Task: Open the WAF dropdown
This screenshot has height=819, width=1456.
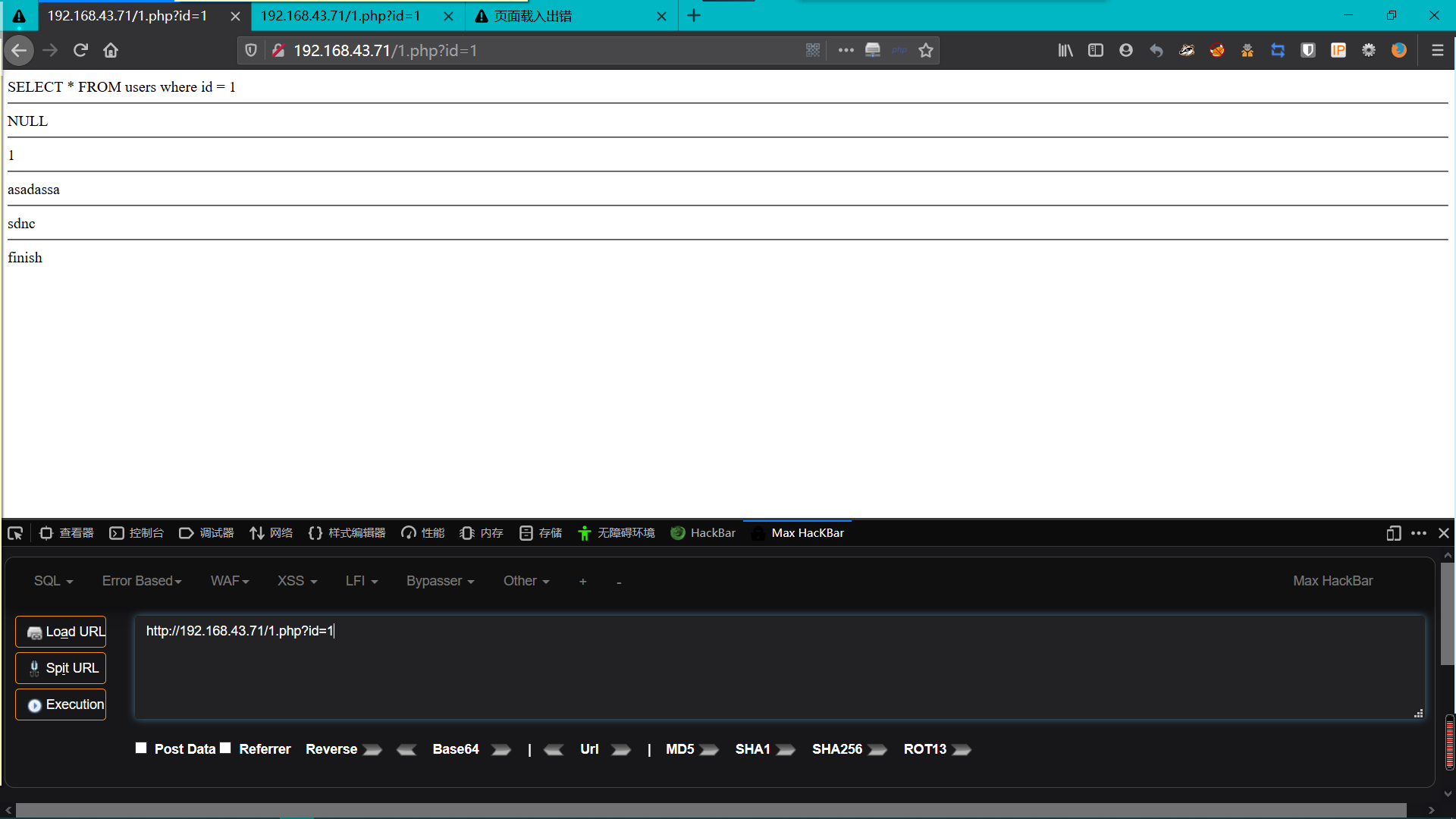Action: 230,581
